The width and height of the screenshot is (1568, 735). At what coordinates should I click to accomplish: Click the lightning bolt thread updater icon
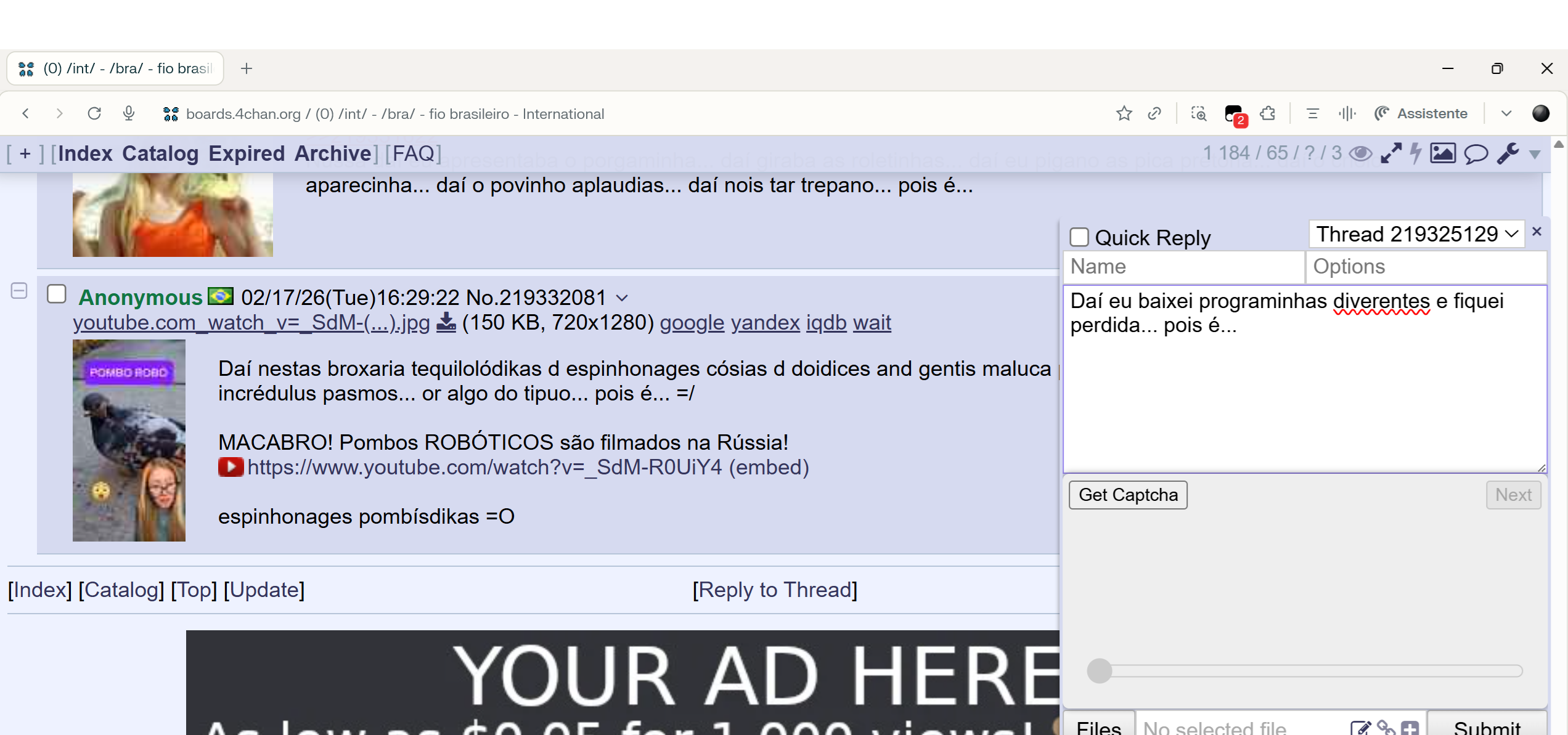click(x=1416, y=153)
